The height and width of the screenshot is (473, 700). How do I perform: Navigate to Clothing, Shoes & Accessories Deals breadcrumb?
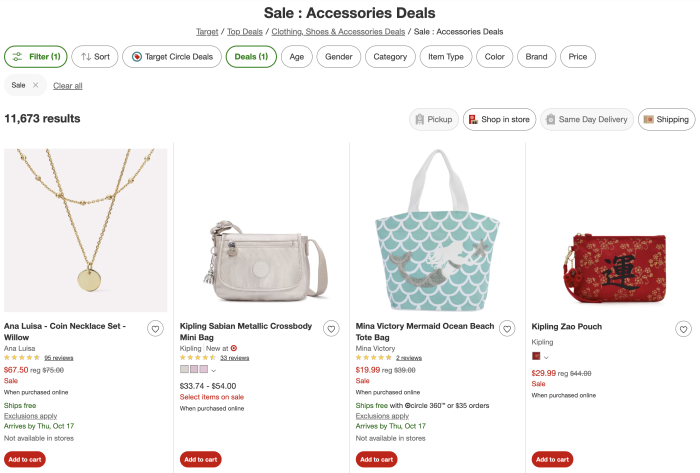[x=338, y=31]
